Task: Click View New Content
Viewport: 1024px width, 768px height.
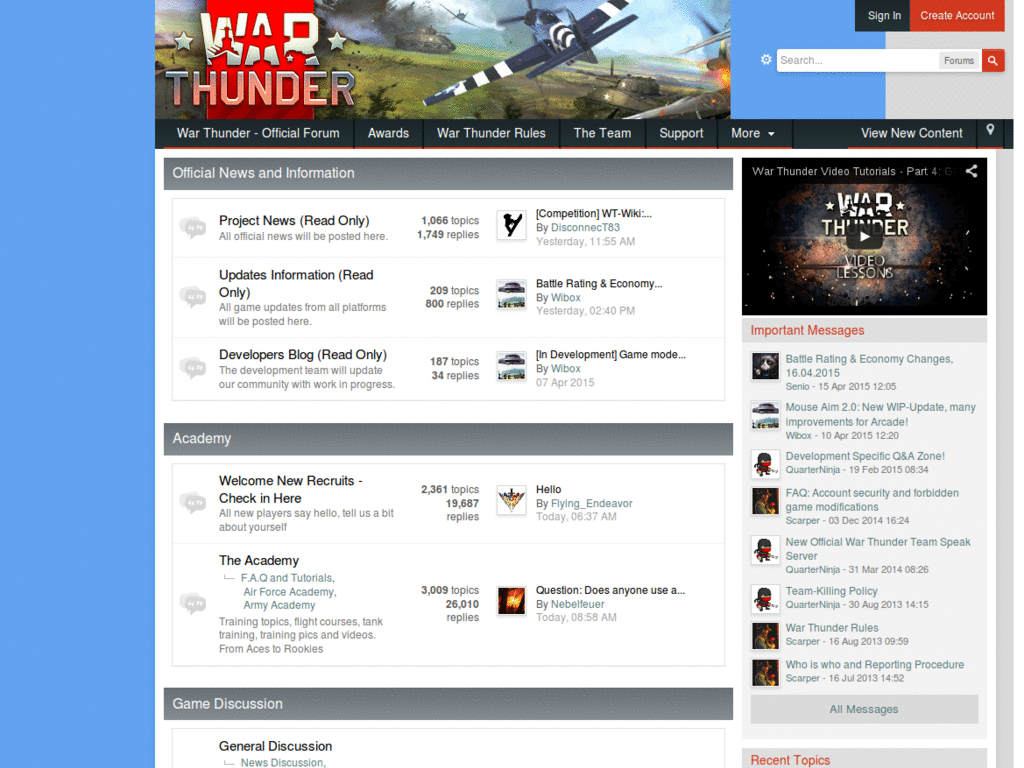Action: tap(912, 133)
